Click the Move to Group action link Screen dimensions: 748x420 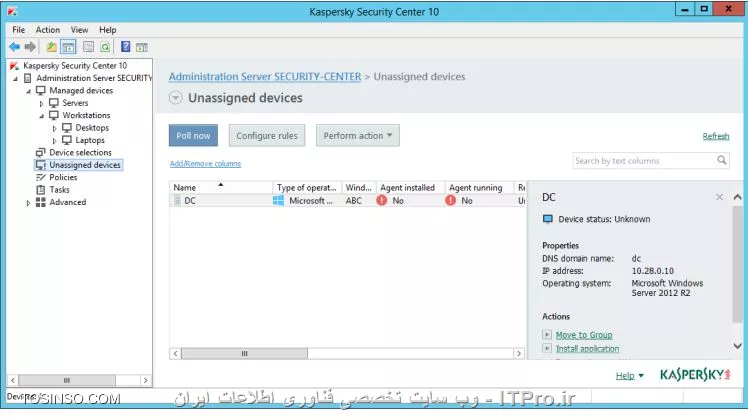coord(584,335)
